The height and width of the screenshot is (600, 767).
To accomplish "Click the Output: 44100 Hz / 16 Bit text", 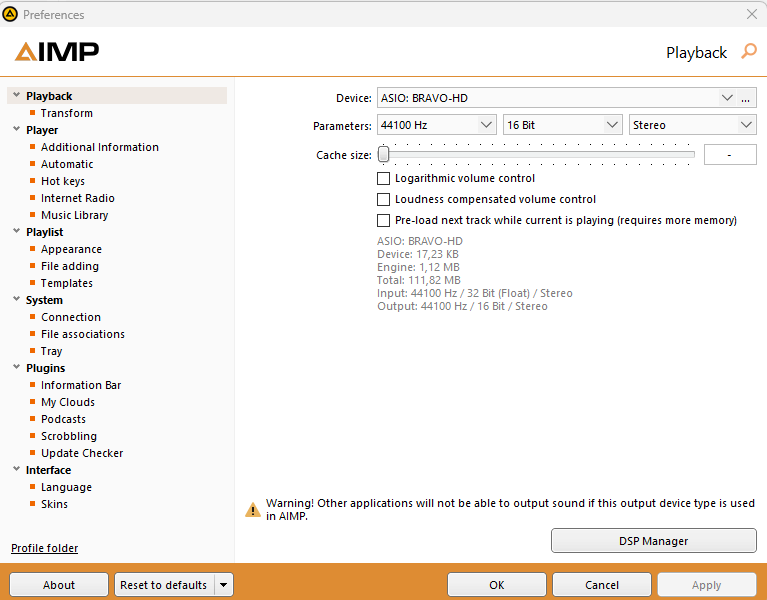I will point(462,307).
